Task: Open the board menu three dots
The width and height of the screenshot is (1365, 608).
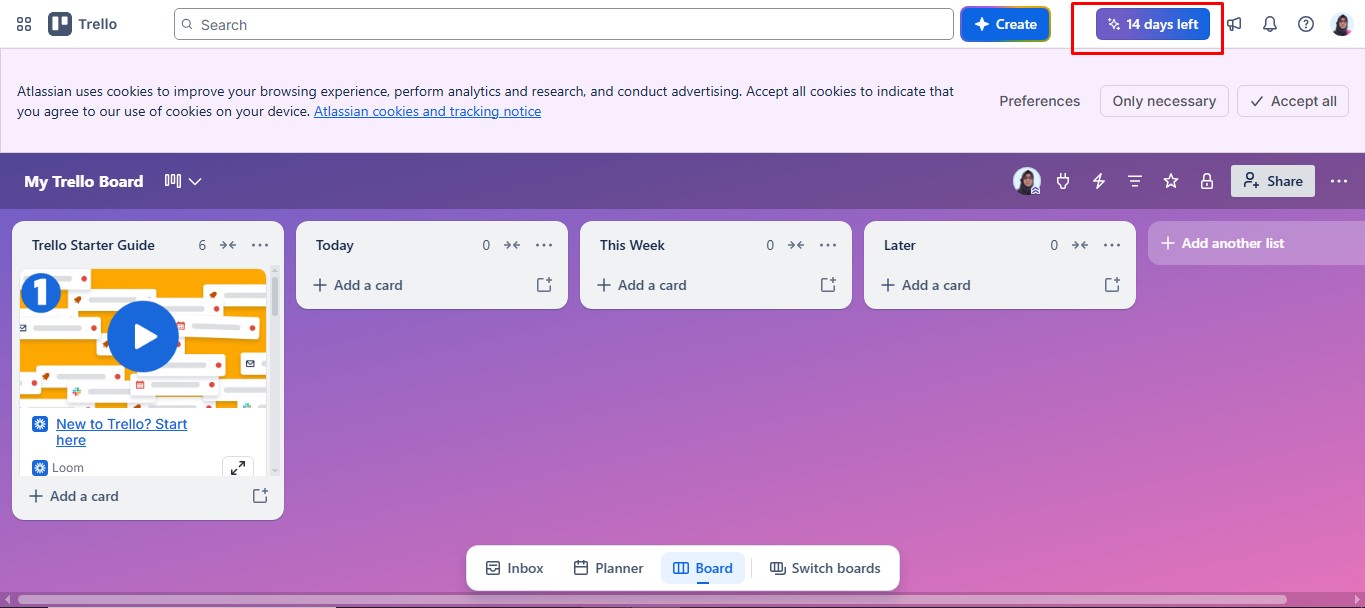Action: click(1339, 181)
